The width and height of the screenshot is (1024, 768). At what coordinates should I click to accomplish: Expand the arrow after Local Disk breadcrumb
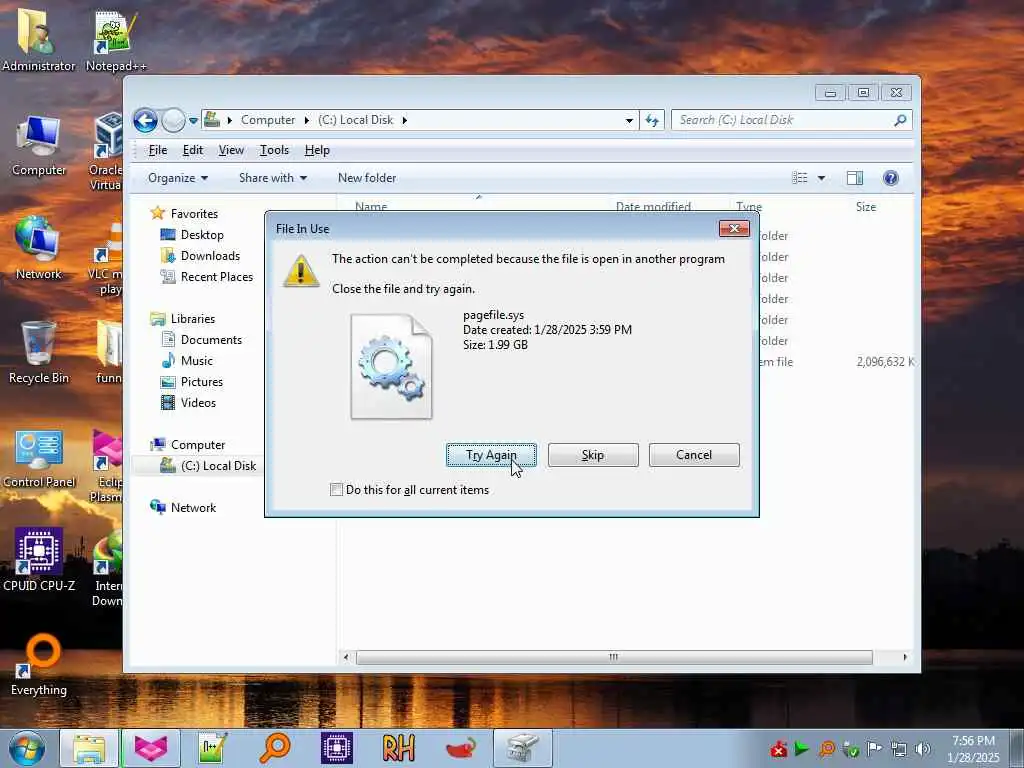click(405, 121)
